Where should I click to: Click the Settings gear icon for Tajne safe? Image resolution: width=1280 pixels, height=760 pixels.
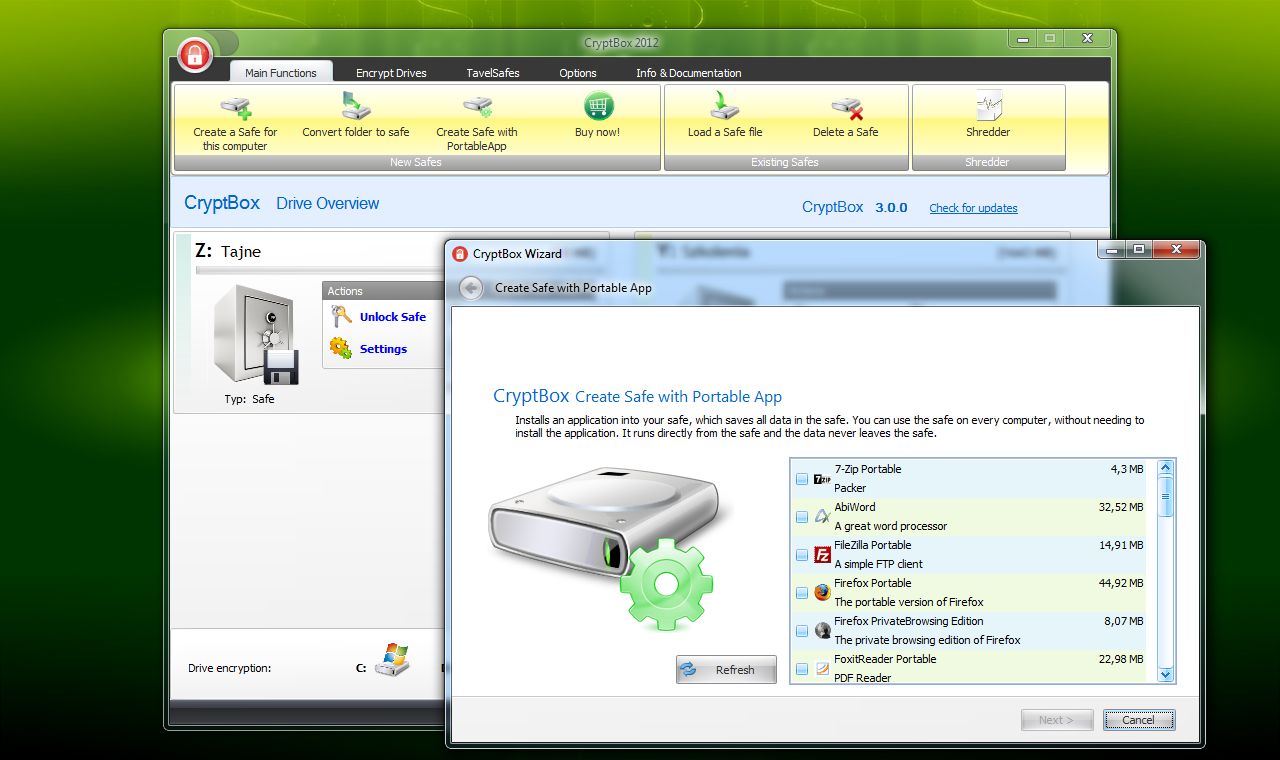click(x=341, y=349)
